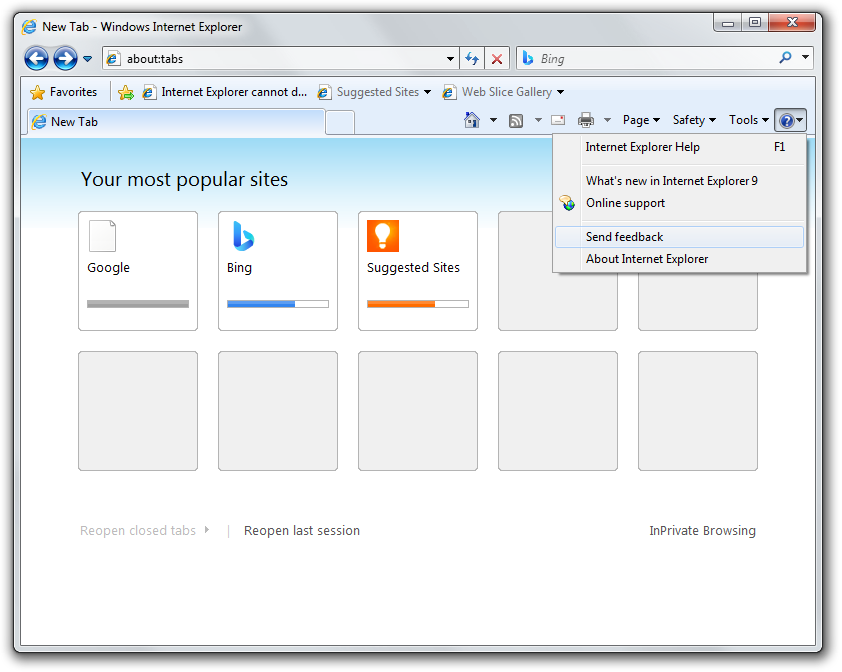Open the Safety menu

[694, 120]
